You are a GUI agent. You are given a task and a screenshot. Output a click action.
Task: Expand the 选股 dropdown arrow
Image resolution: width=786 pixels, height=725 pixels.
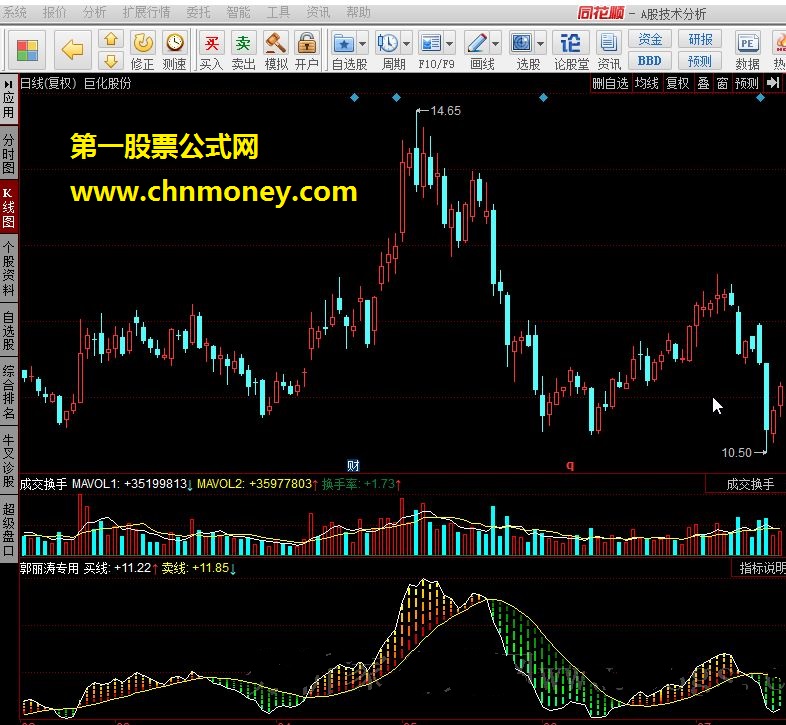[x=540, y=44]
